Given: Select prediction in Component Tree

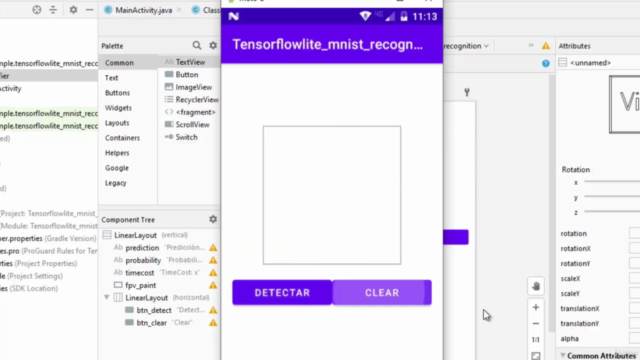Looking at the screenshot, I should (142, 248).
